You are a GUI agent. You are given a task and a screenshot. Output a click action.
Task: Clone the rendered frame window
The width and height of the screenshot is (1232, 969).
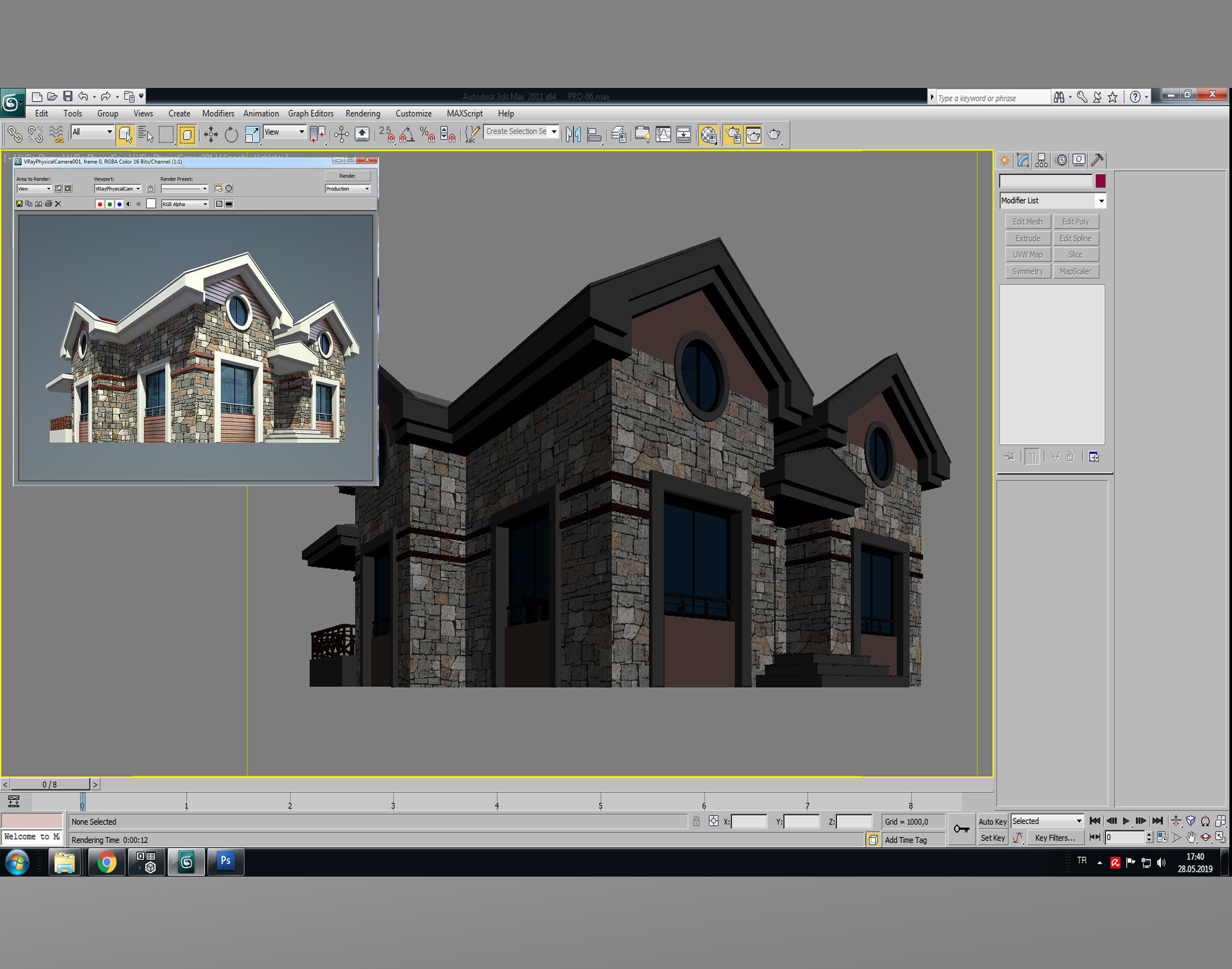(39, 204)
